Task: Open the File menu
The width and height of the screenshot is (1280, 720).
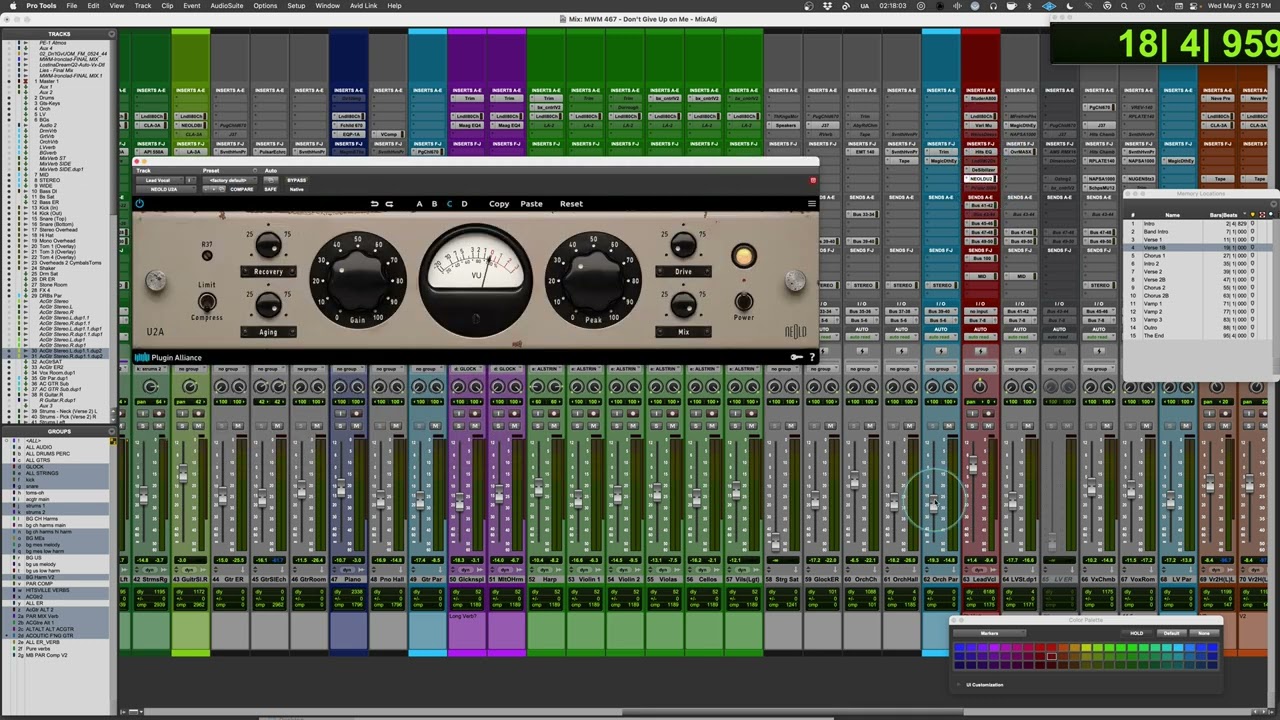Action: coord(72,6)
